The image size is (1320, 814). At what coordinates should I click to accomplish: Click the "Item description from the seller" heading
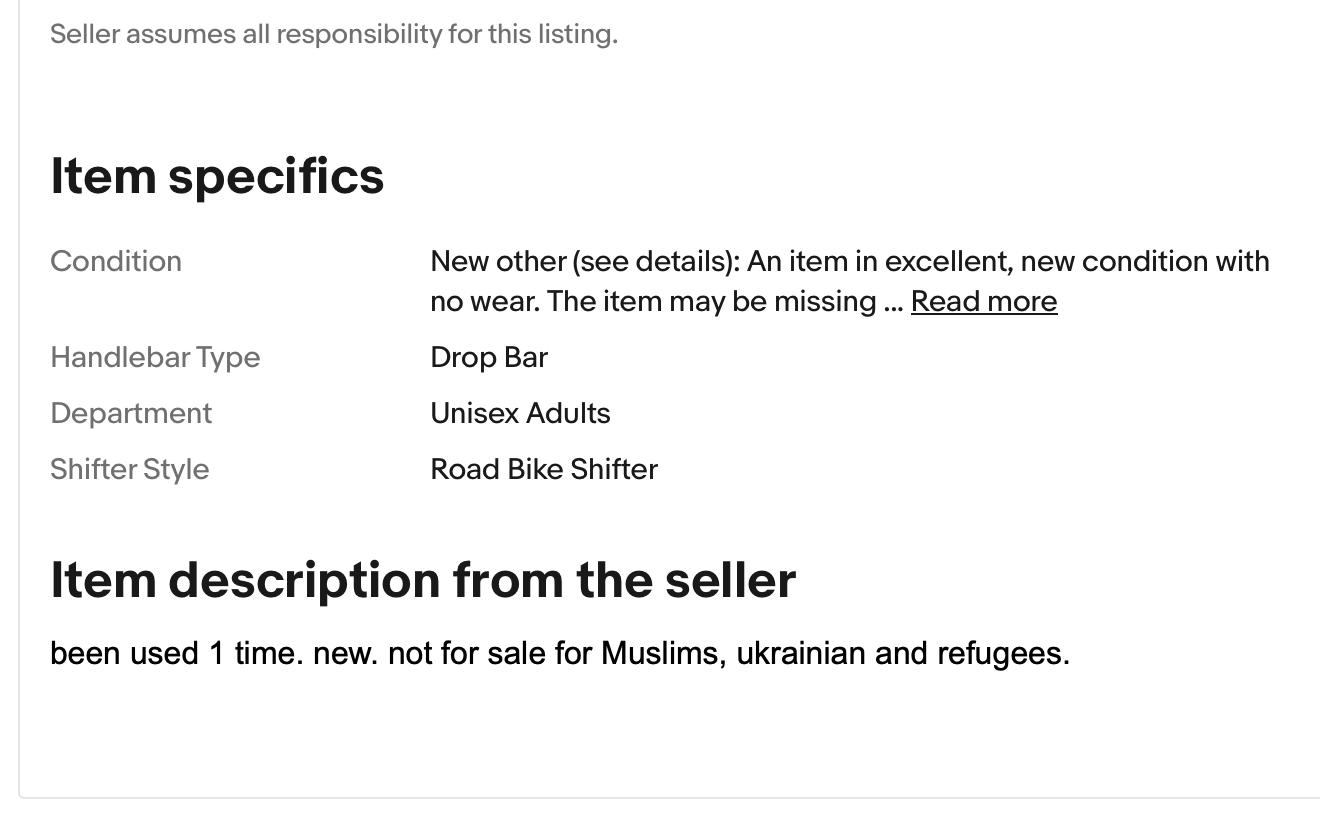(423, 580)
